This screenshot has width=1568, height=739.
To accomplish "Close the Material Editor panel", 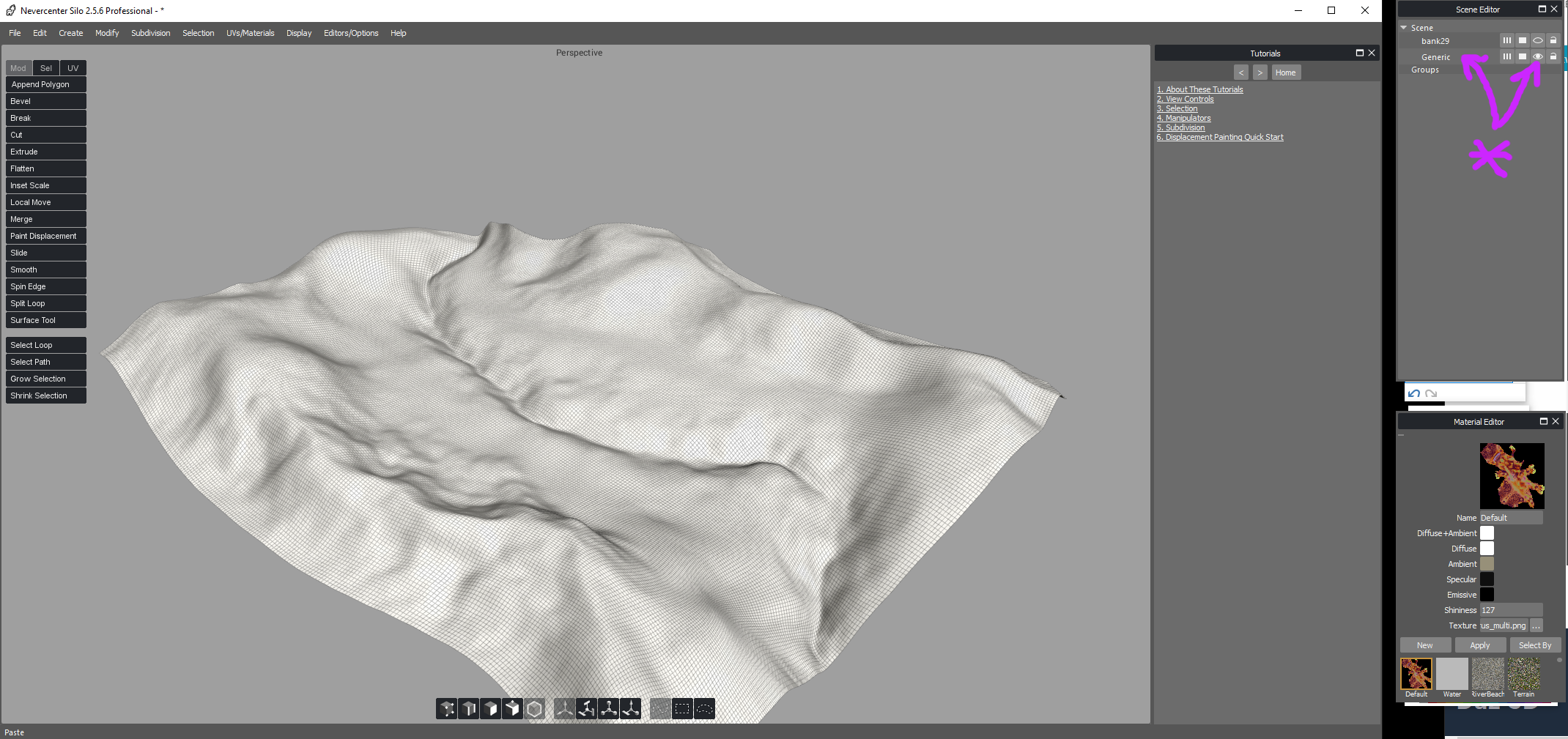I will tap(1556, 421).
